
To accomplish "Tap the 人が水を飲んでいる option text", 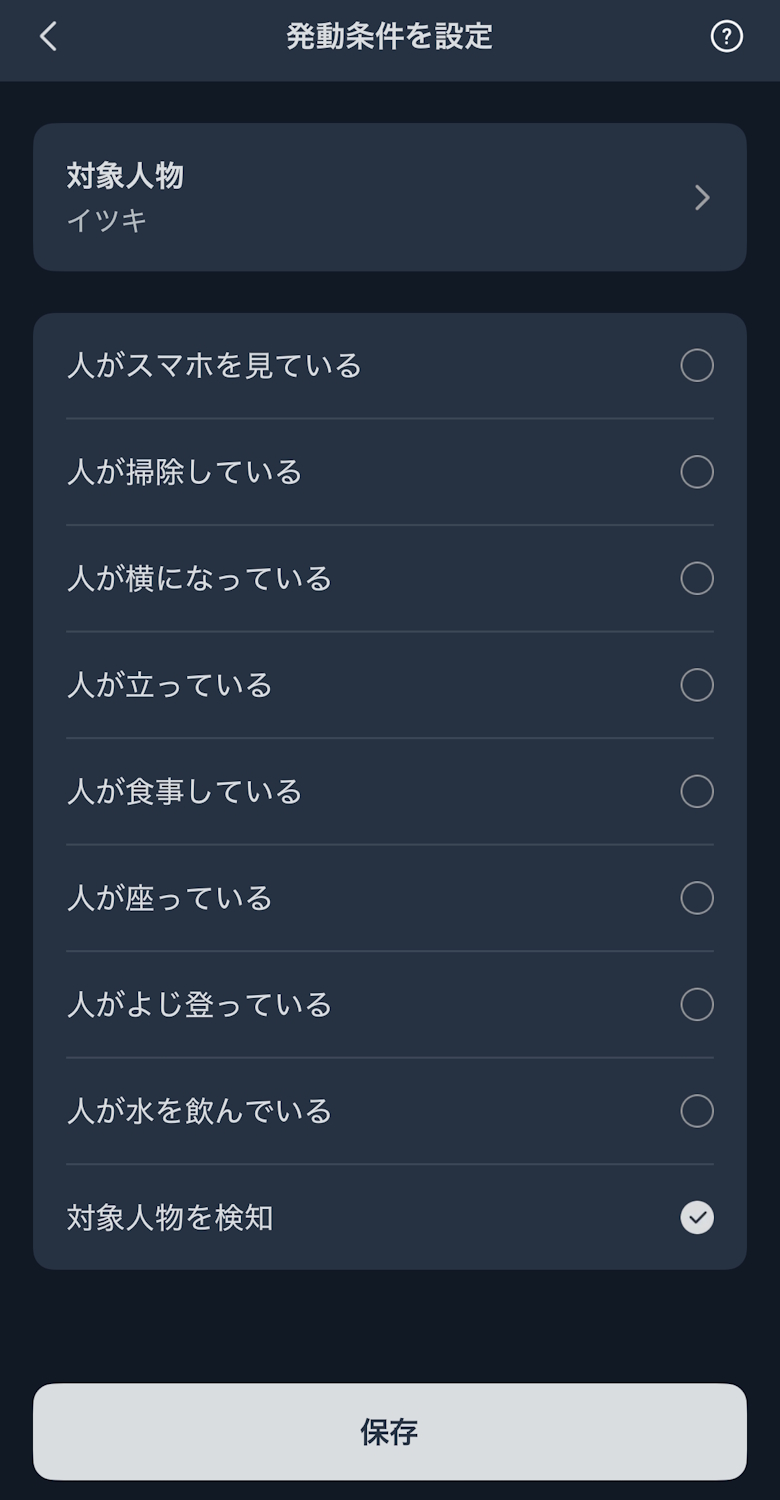I will (x=199, y=1111).
